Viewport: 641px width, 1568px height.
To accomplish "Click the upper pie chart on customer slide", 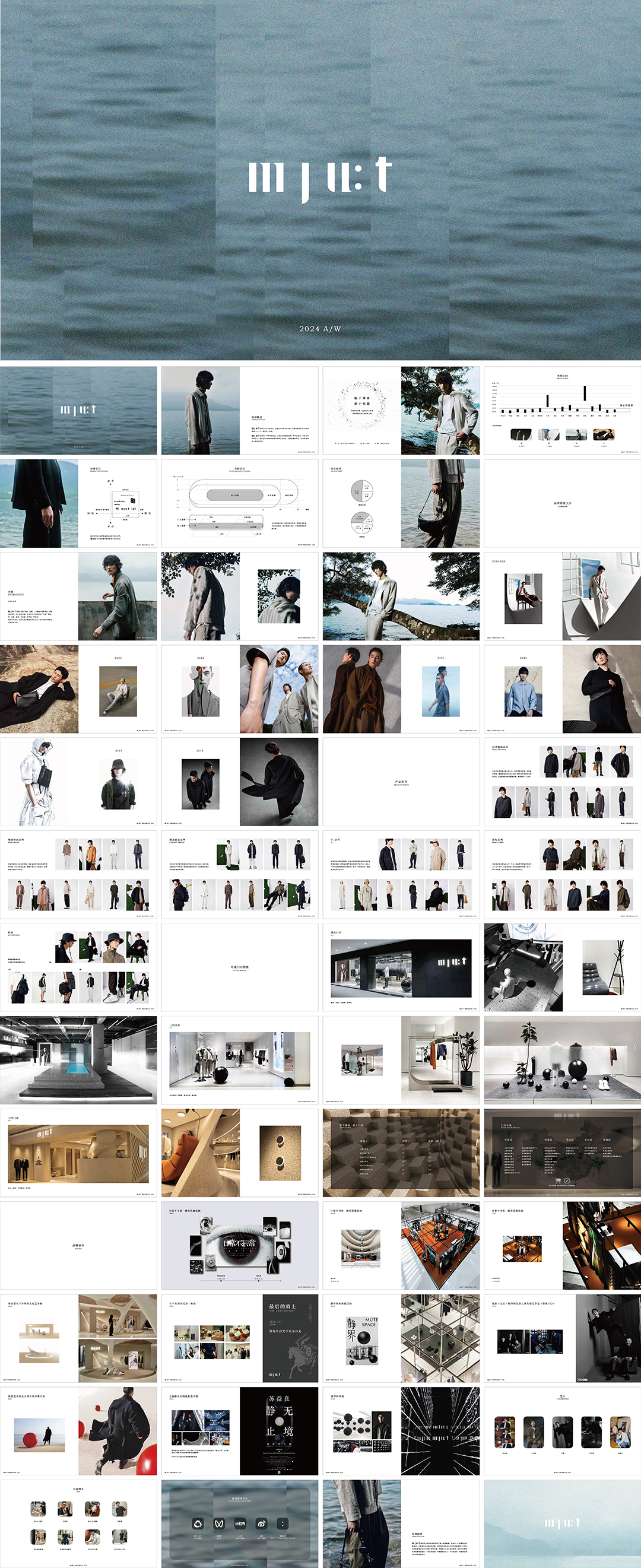I will coord(361,491).
